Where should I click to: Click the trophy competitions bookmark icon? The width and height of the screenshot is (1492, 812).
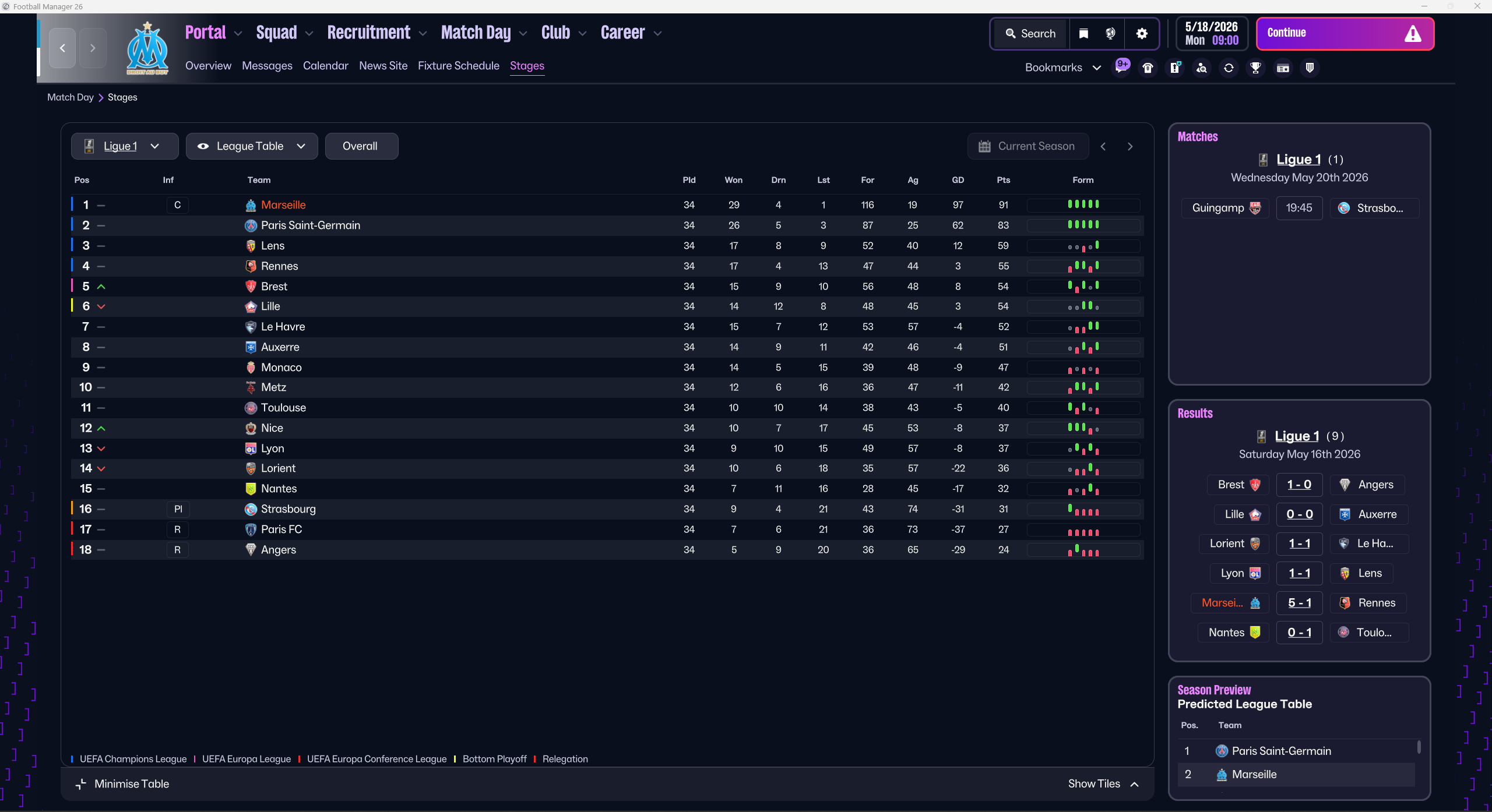click(x=1255, y=68)
